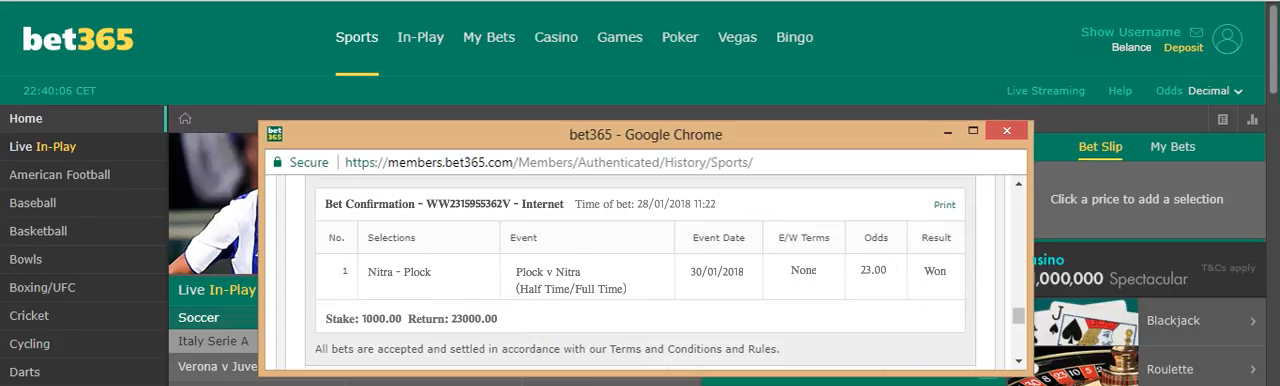Open the Vegas section

(737, 37)
